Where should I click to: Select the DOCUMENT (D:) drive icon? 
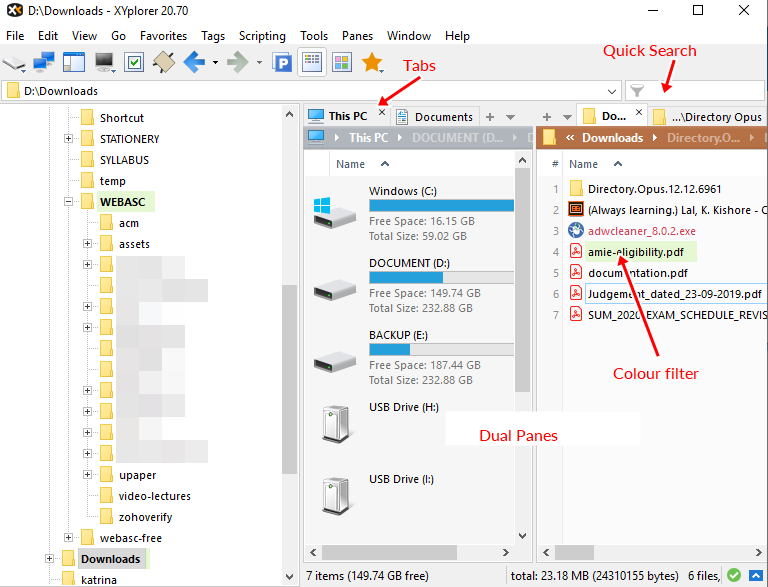click(x=335, y=290)
